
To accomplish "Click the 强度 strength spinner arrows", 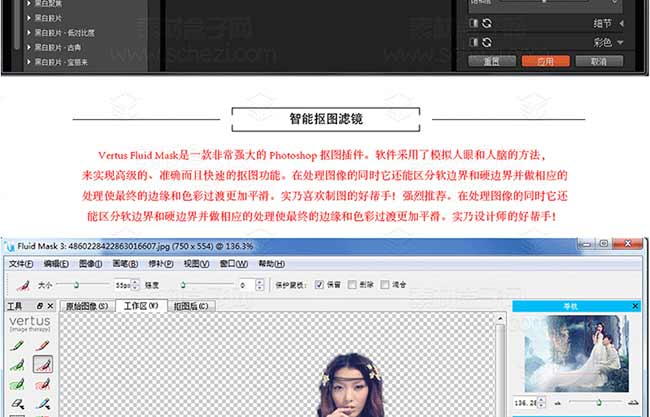I will tap(260, 285).
